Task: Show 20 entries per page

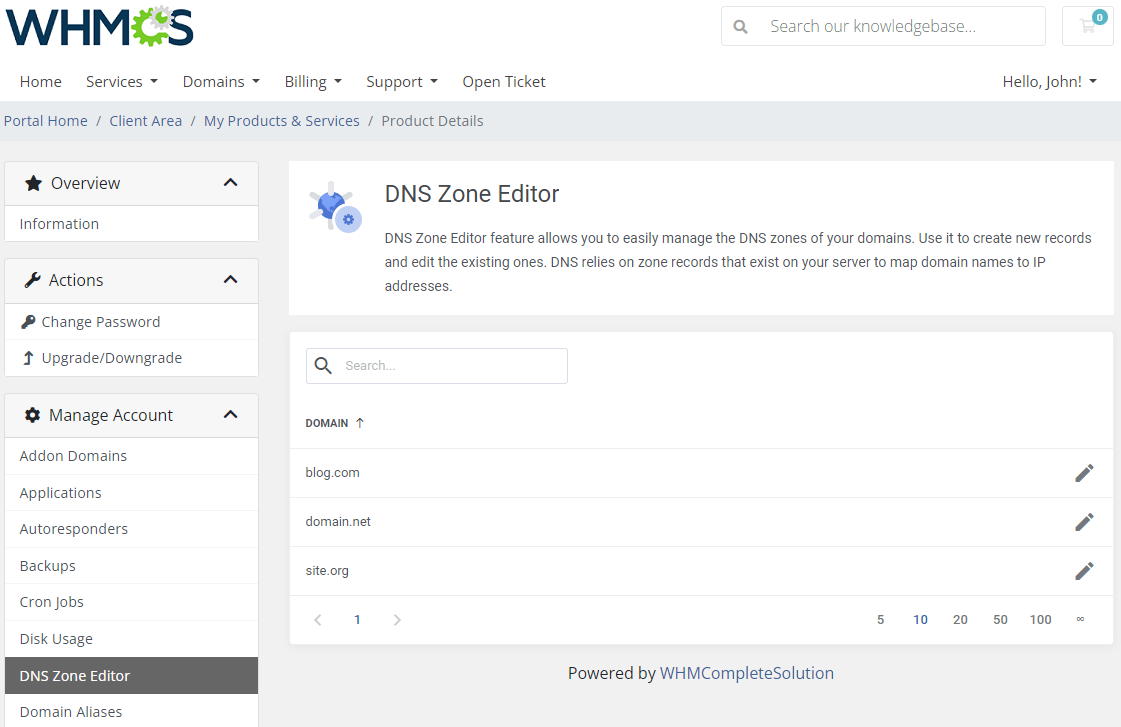Action: [x=960, y=620]
